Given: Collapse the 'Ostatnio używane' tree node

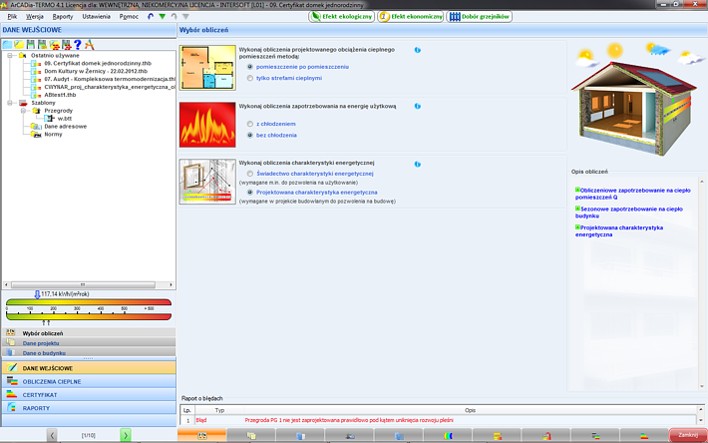Looking at the screenshot, I should tap(9, 55).
